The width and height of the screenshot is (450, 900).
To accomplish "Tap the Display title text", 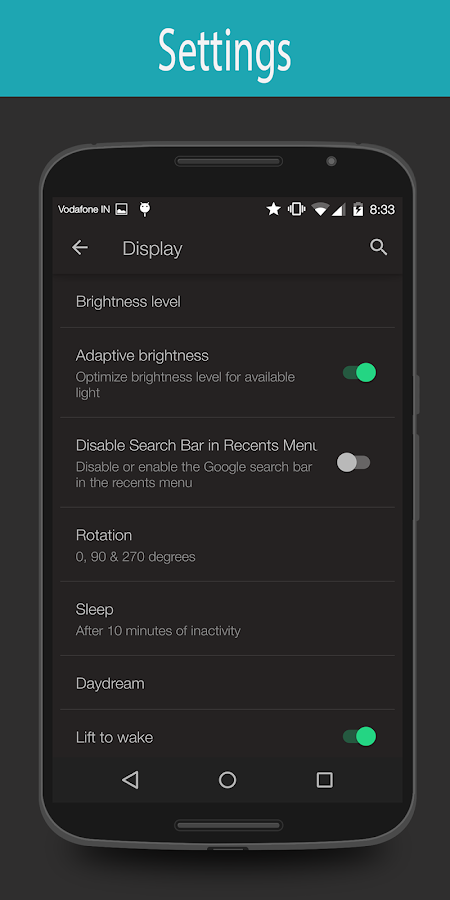I will (152, 249).
